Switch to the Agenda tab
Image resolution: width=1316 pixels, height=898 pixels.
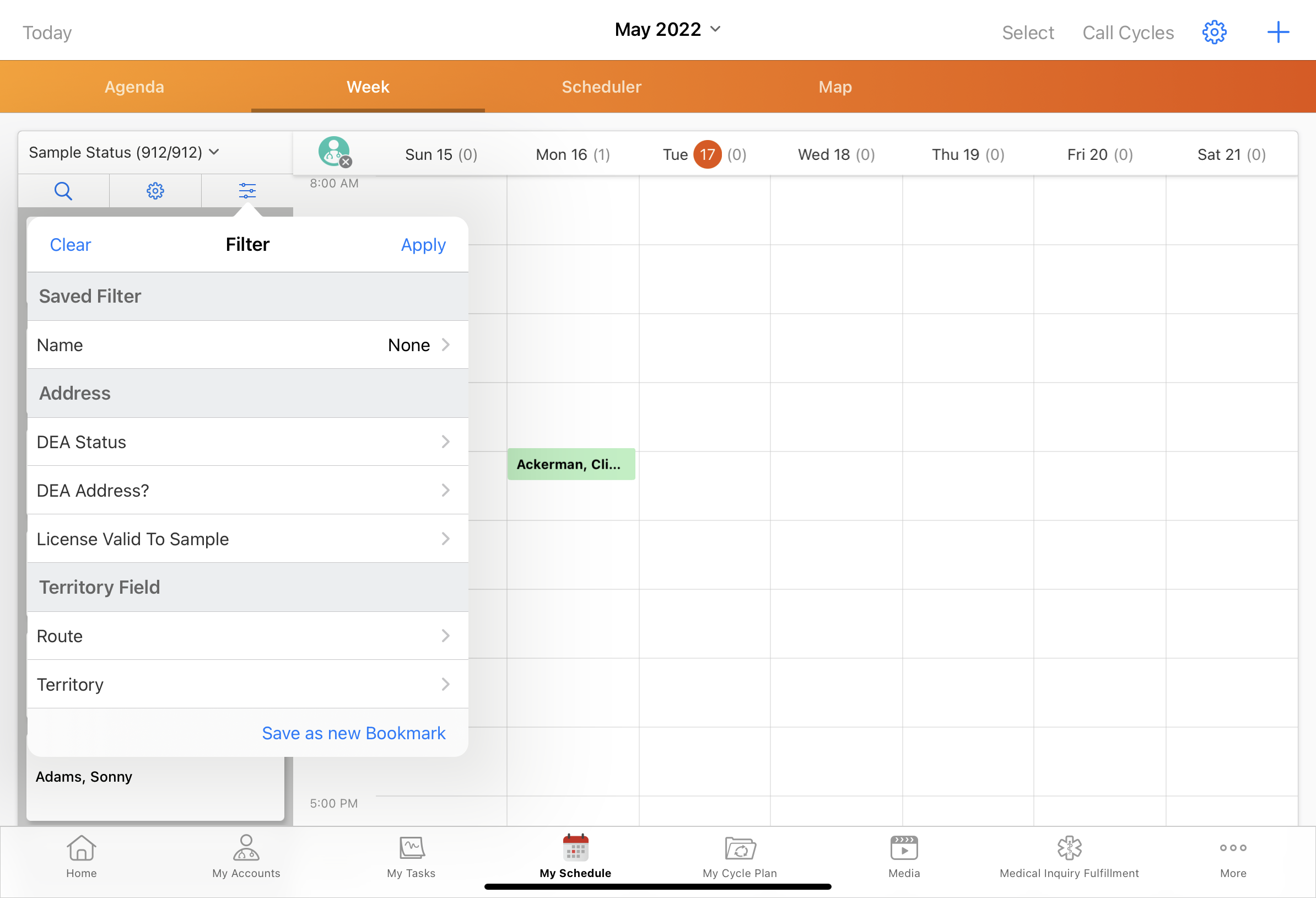point(134,87)
